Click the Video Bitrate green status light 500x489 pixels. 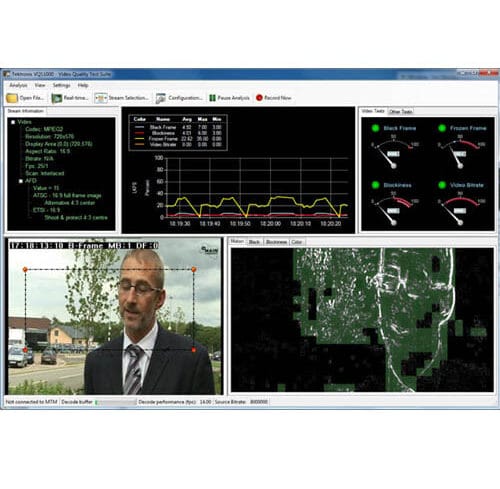click(x=442, y=185)
